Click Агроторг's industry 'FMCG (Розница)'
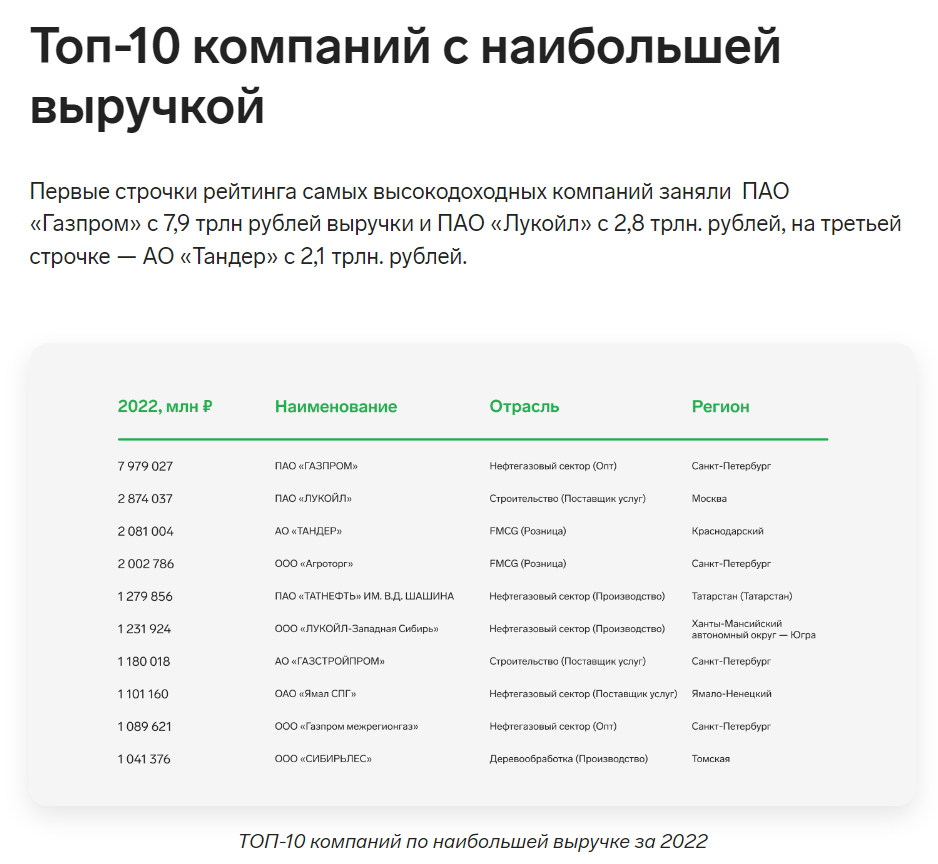The image size is (938, 864). tap(528, 564)
